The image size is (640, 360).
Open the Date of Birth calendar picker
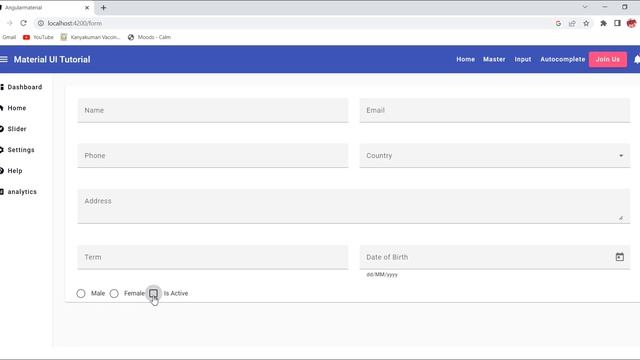620,257
